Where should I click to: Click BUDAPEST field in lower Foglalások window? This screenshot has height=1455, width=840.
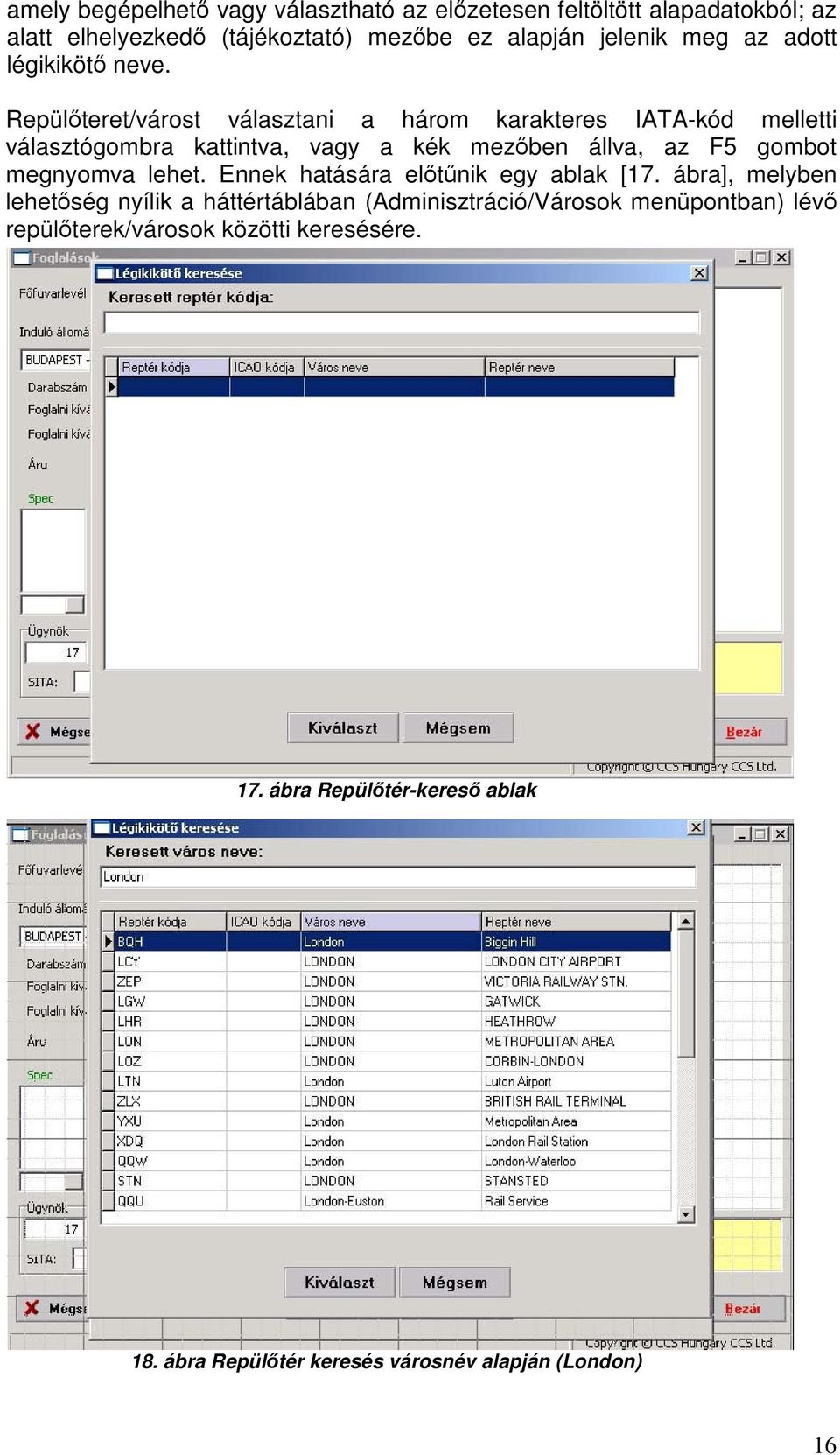[53, 937]
